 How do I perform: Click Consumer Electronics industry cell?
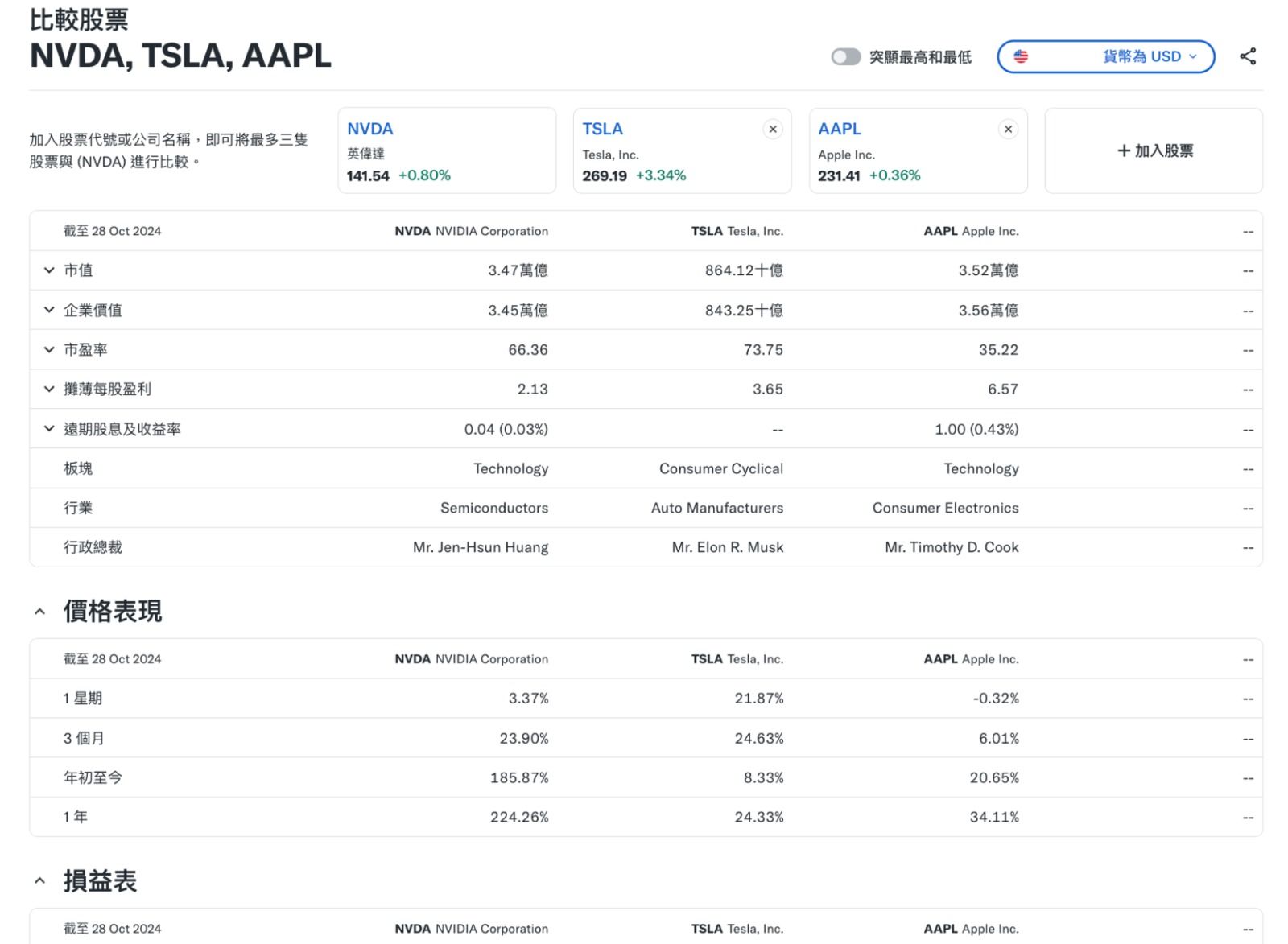[x=946, y=508]
